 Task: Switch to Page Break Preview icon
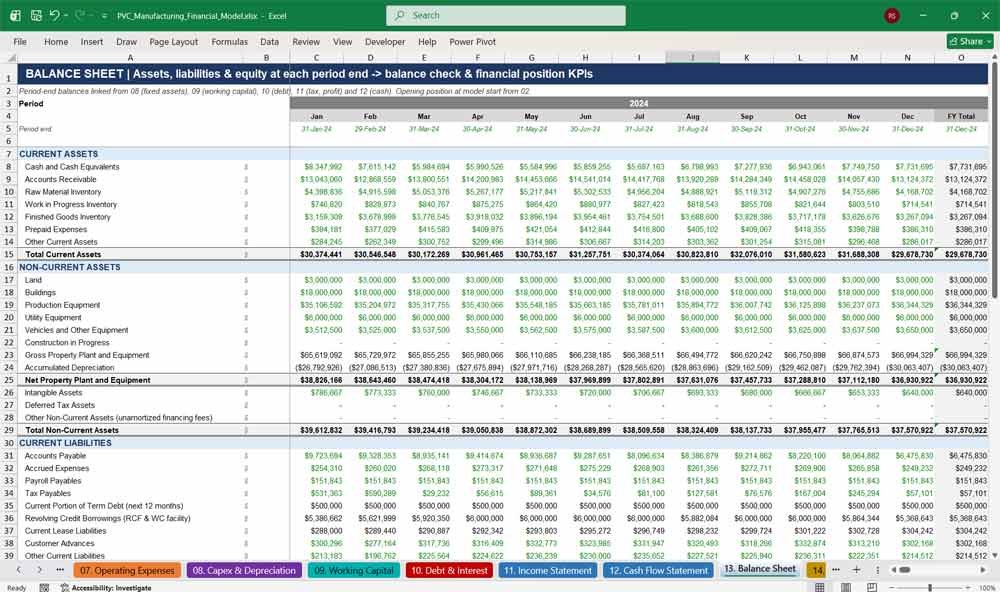point(871,587)
